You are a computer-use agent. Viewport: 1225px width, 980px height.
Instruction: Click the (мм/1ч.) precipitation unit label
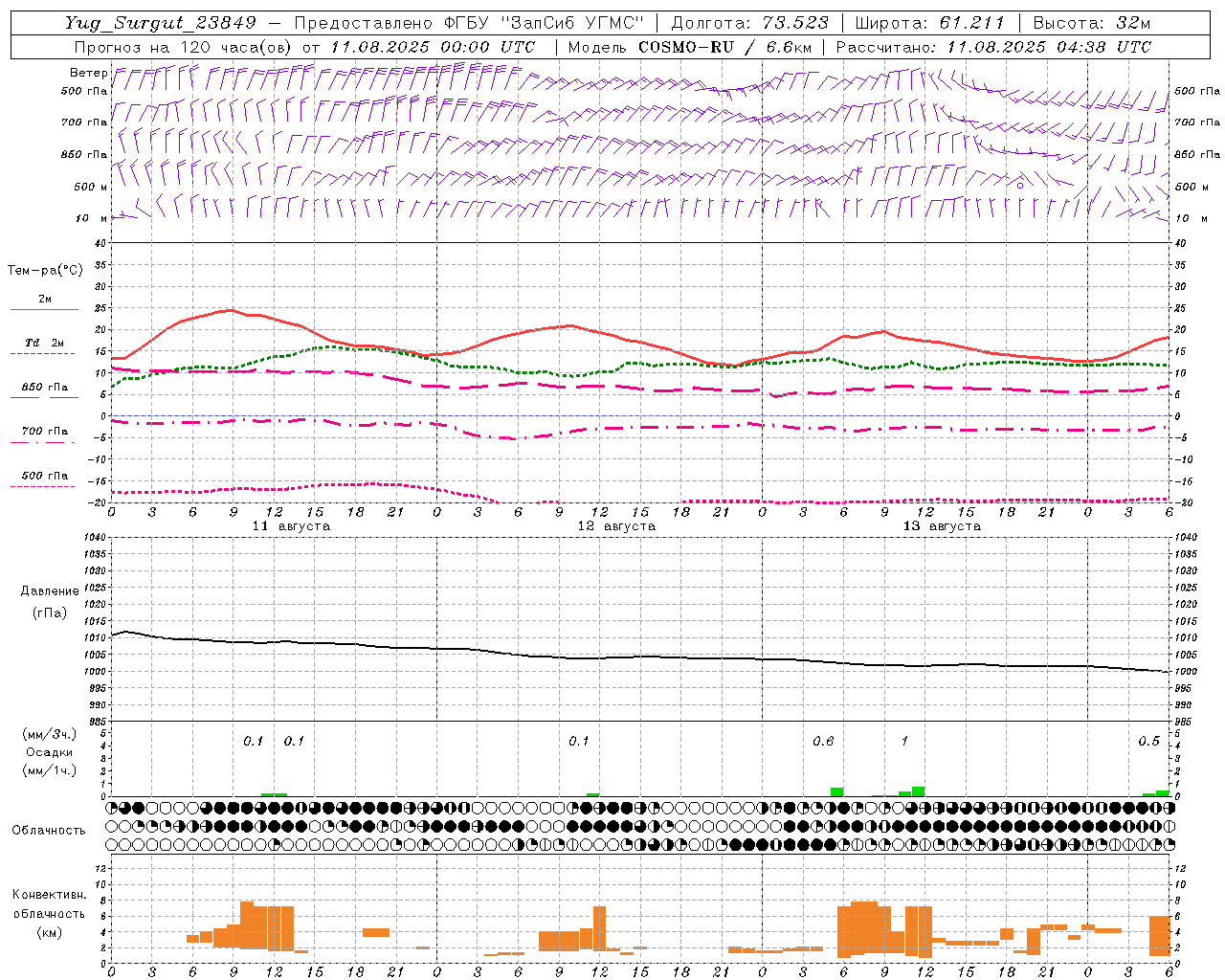point(50,769)
